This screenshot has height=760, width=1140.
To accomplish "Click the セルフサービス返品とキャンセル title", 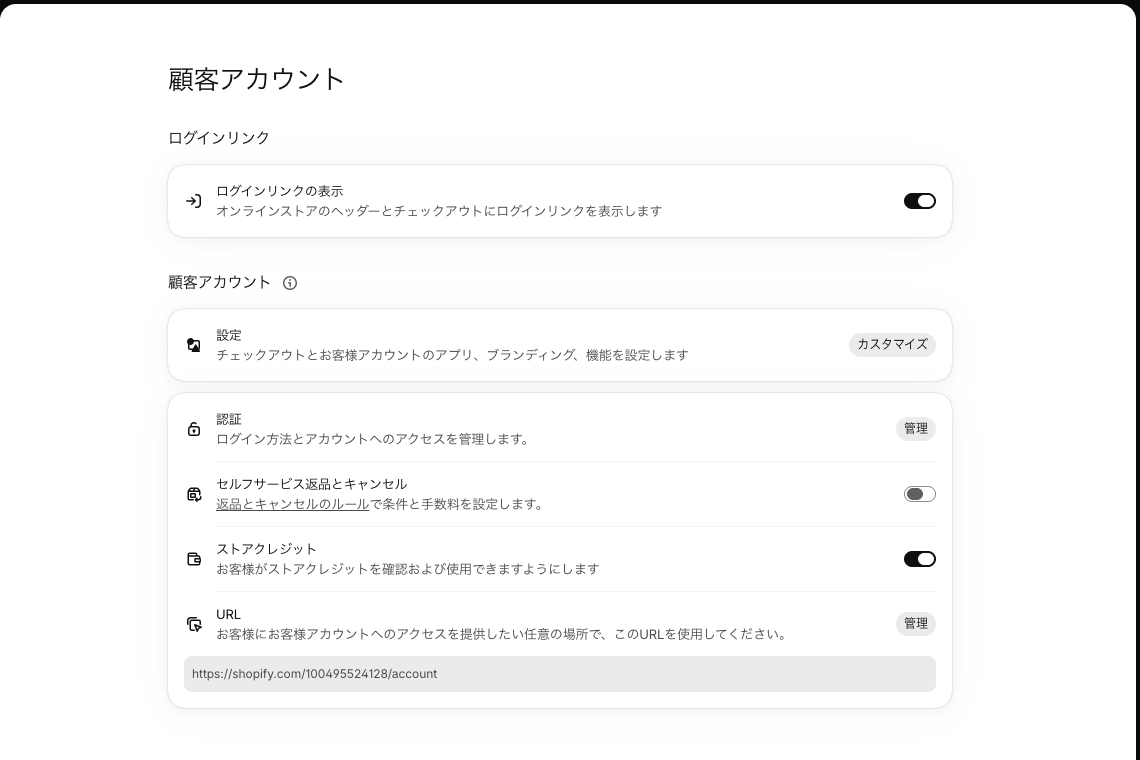I will [312, 484].
